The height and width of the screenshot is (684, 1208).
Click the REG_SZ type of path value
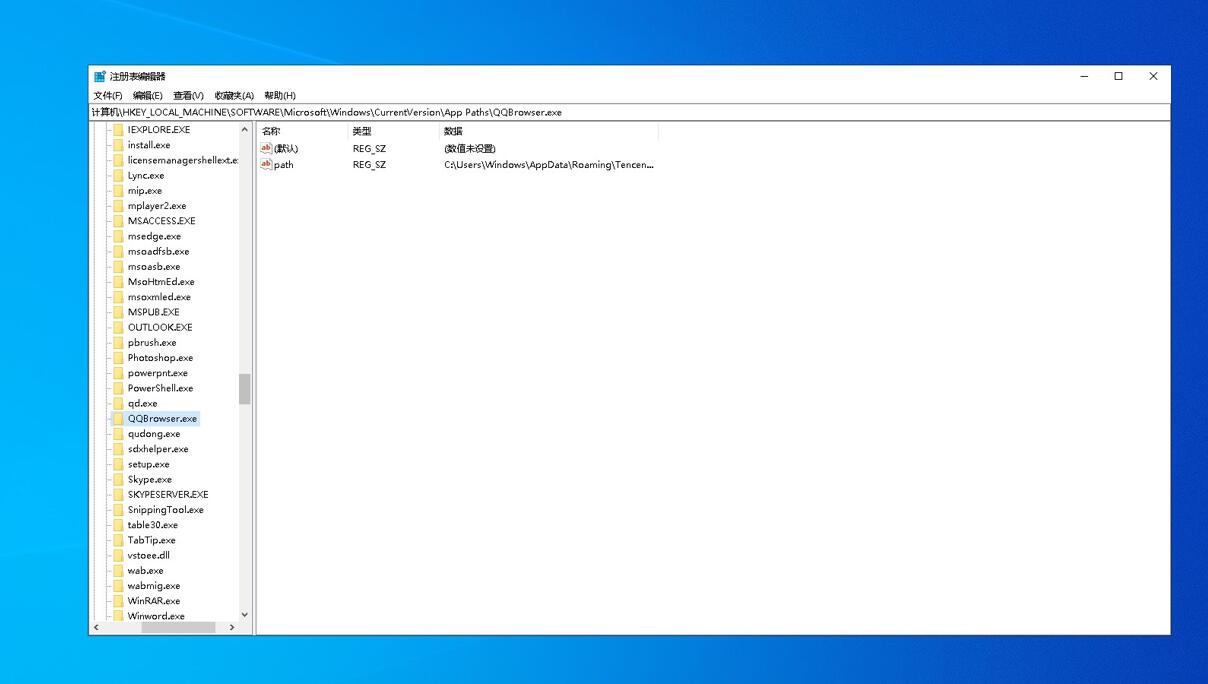pos(369,165)
